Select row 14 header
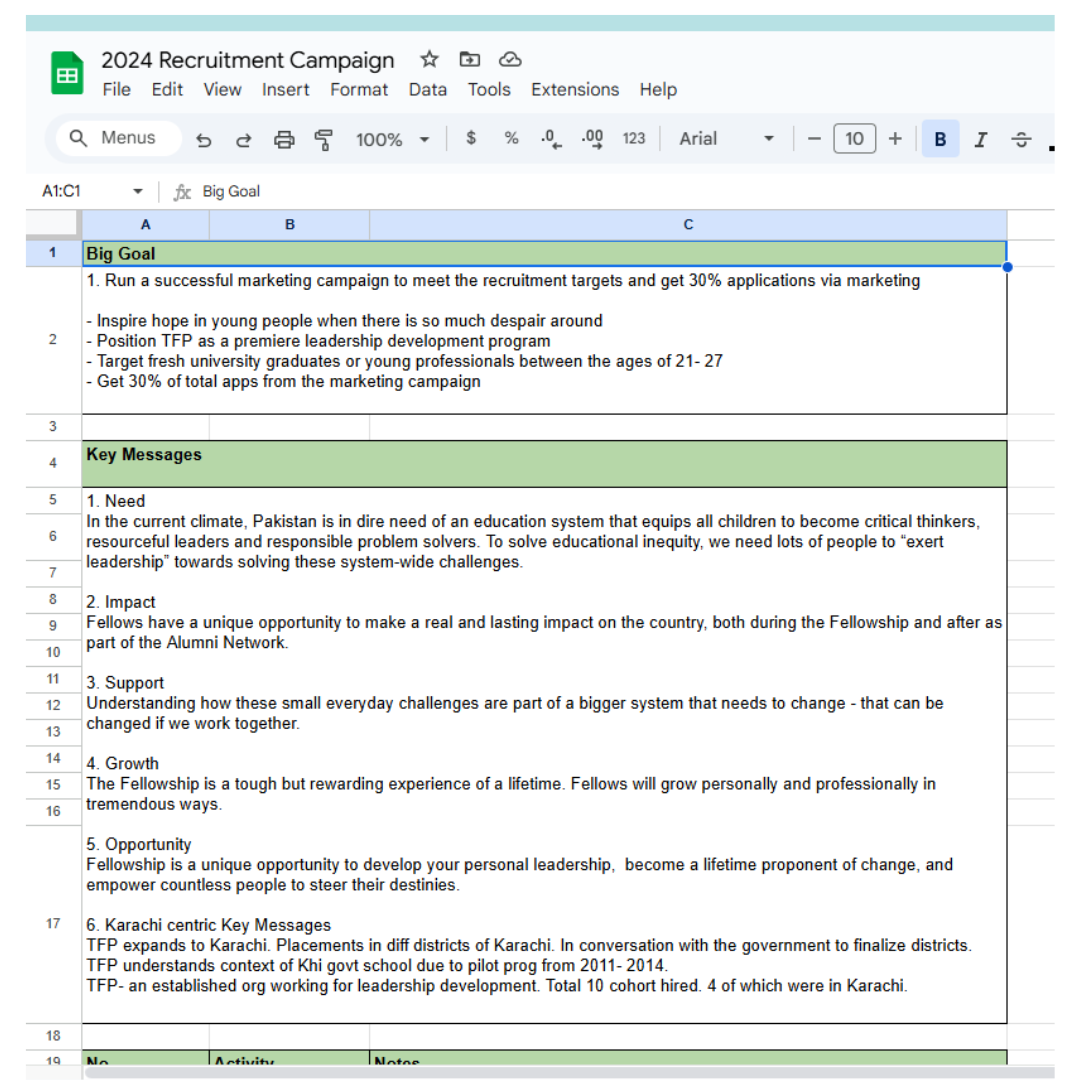Viewport: 1080px width, 1080px height. click(x=53, y=758)
